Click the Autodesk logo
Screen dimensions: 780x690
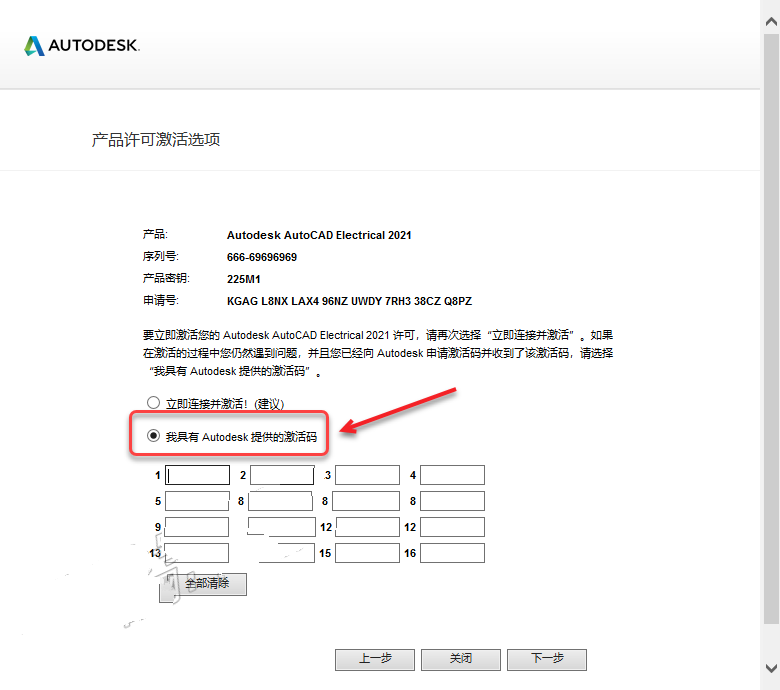(82, 46)
